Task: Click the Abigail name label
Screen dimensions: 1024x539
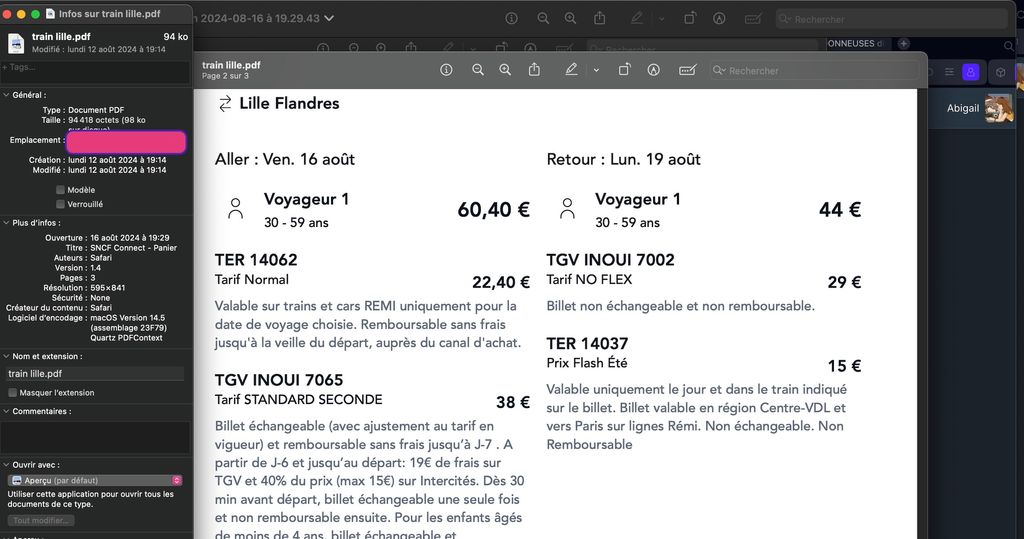Action: (x=963, y=108)
